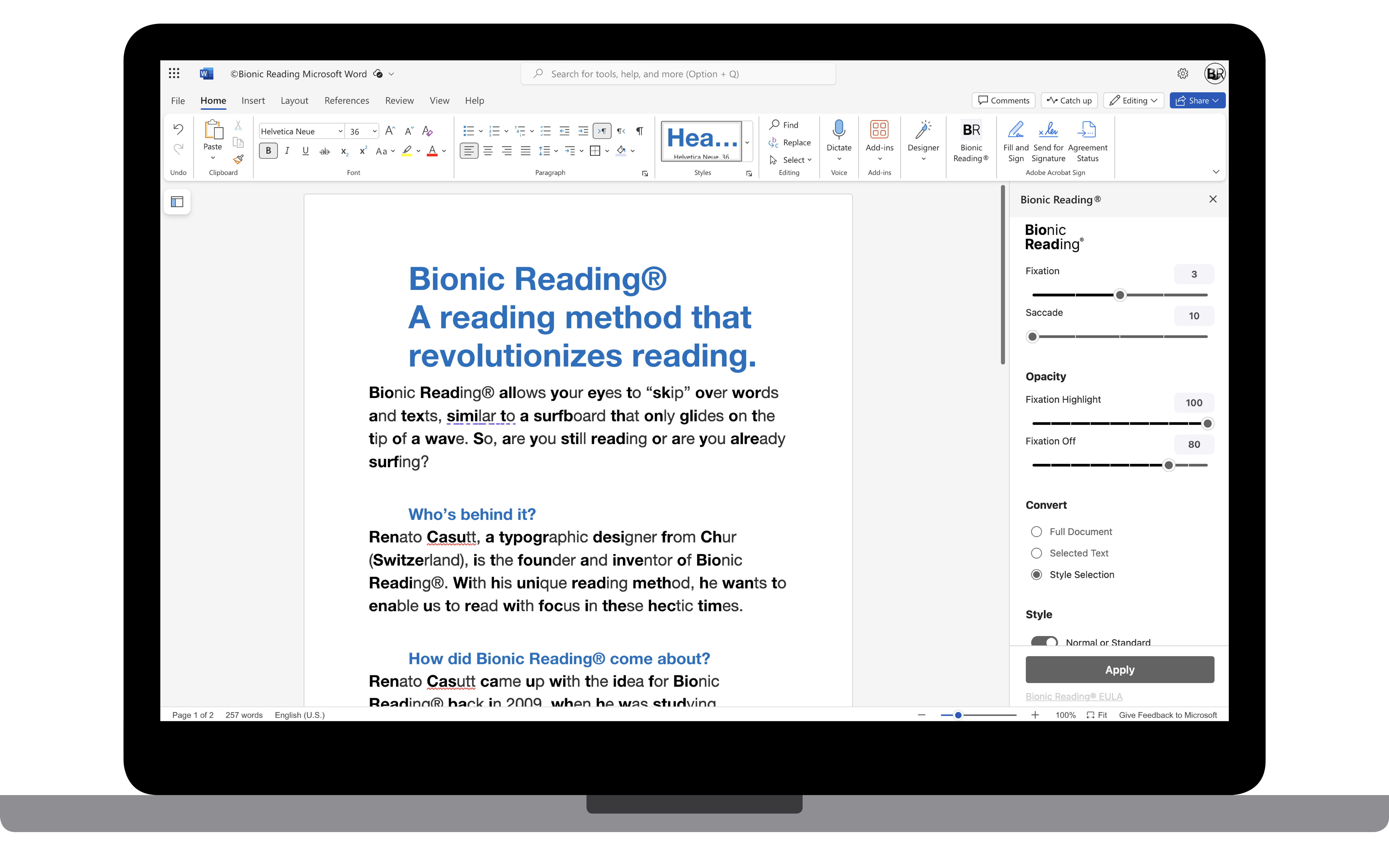Viewport: 1389px width, 868px height.
Task: Click the Bionic Reading® EULA link
Action: coord(1071,697)
